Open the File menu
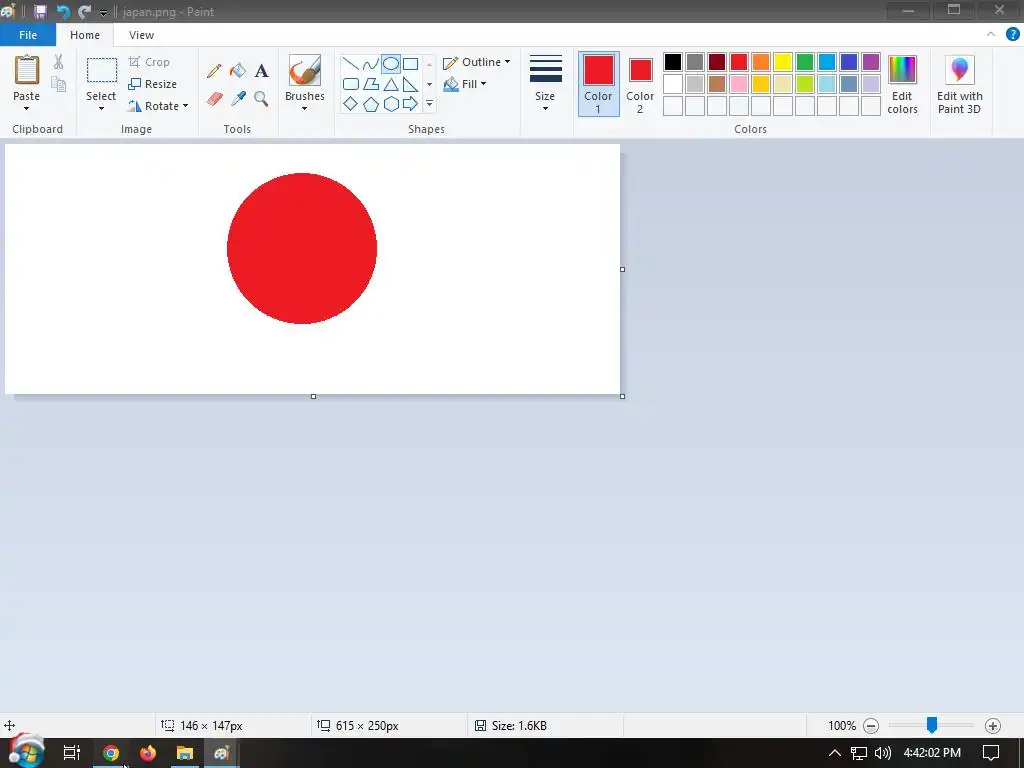The width and height of the screenshot is (1024, 768). tap(28, 35)
